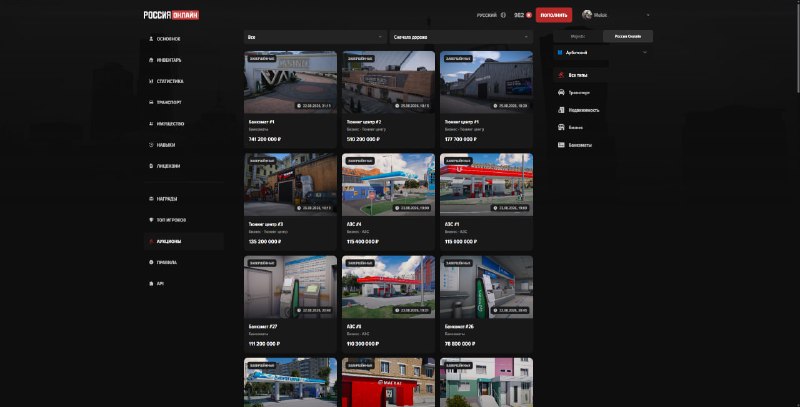800x407 pixels.
Task: Open the 741 200 000 ₽ auction thumbnail
Action: (x=290, y=82)
